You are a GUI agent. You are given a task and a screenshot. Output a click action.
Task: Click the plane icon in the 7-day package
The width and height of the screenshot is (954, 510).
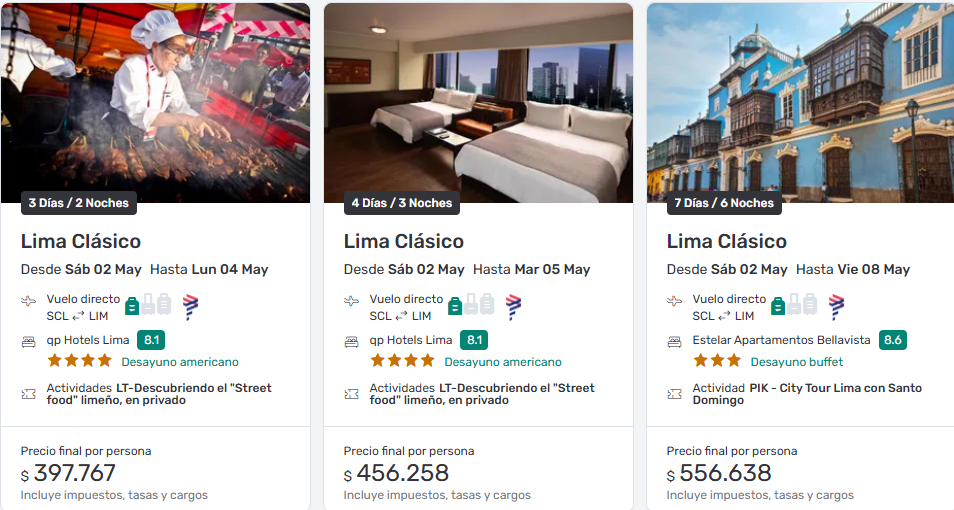click(675, 300)
